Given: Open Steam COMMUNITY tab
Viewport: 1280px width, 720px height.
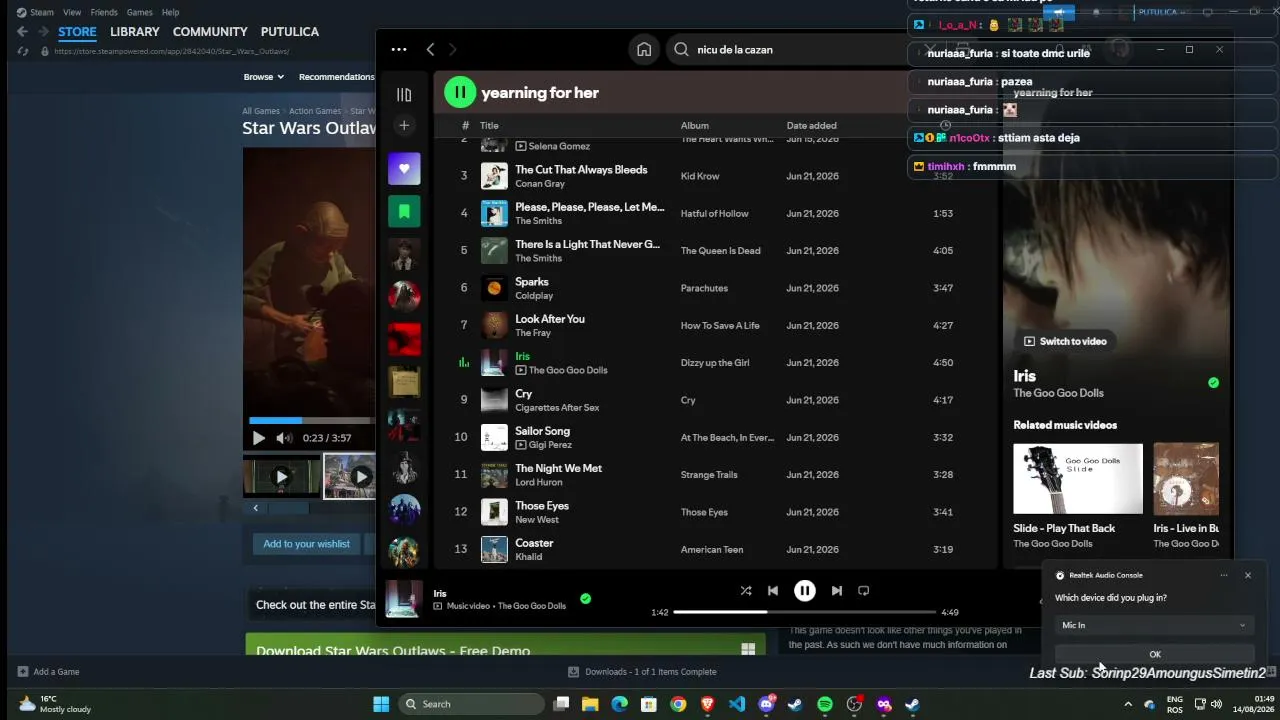Looking at the screenshot, I should tap(210, 32).
